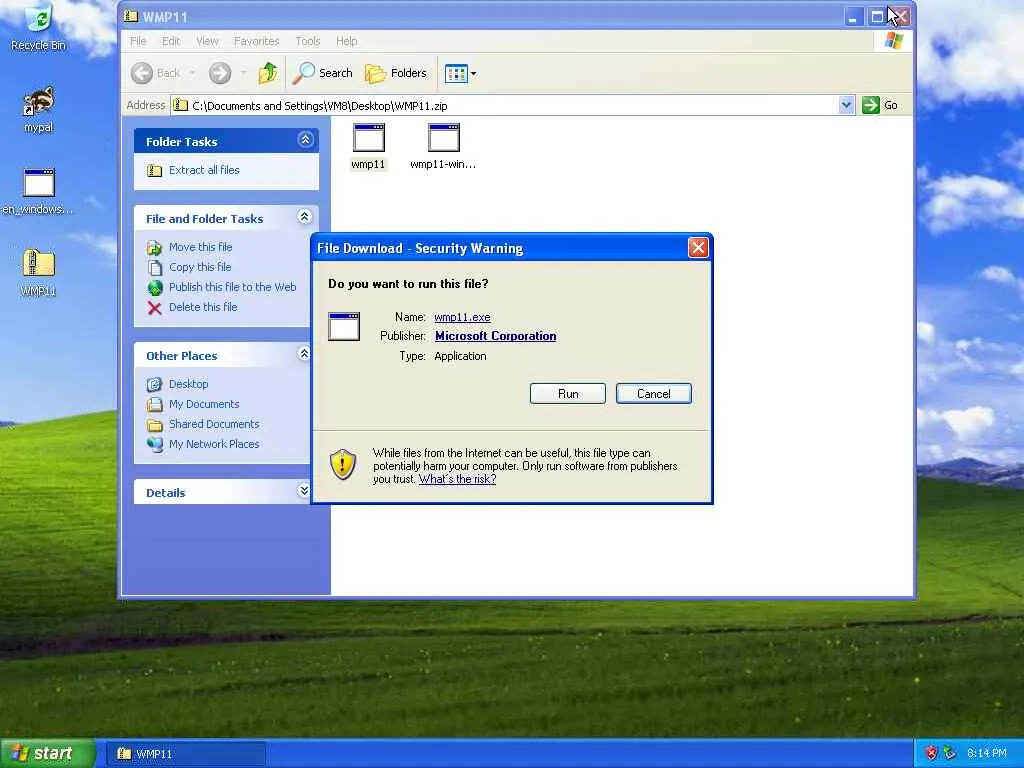The height and width of the screenshot is (768, 1024).
Task: Click the Forward arrow toolbar button
Action: 220,73
